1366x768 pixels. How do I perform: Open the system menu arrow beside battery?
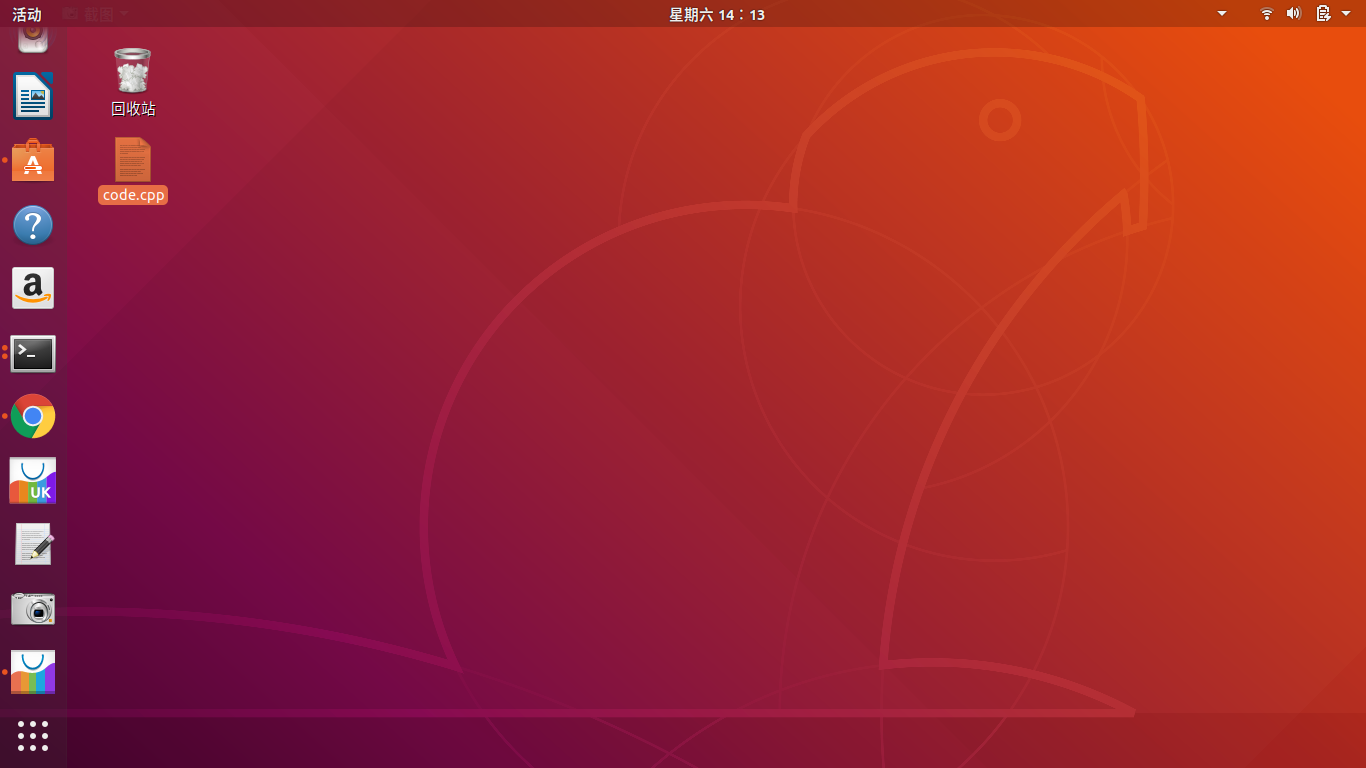coord(1346,14)
